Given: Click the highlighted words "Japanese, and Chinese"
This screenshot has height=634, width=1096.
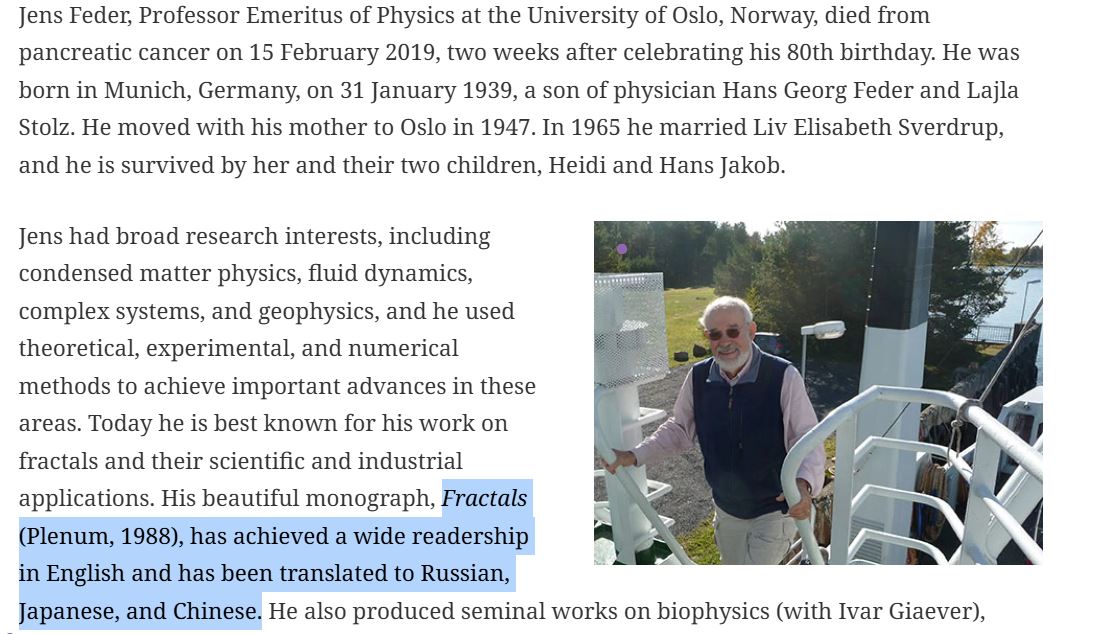Looking at the screenshot, I should pos(140,611).
